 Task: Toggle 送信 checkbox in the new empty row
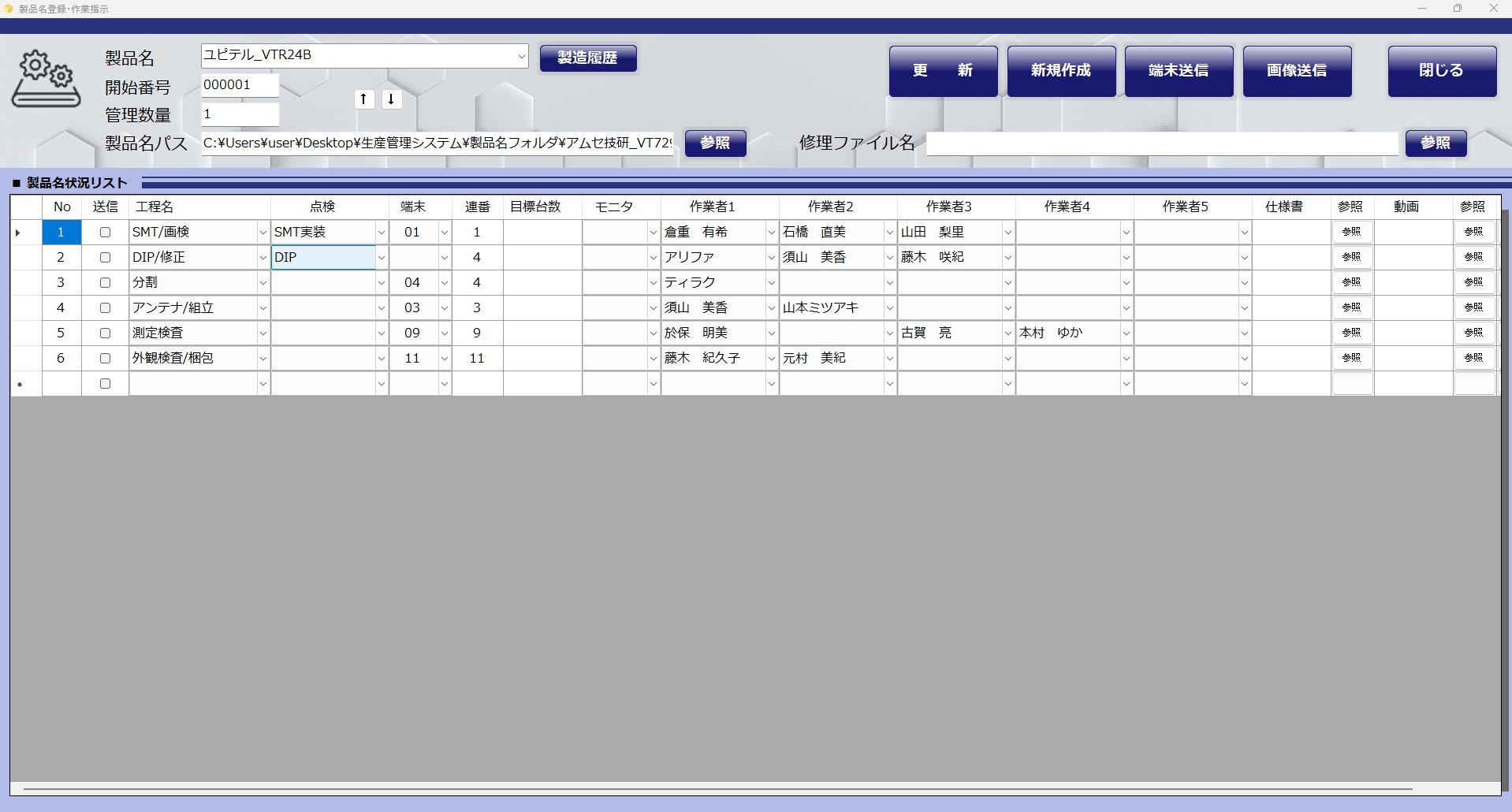pyautogui.click(x=105, y=384)
